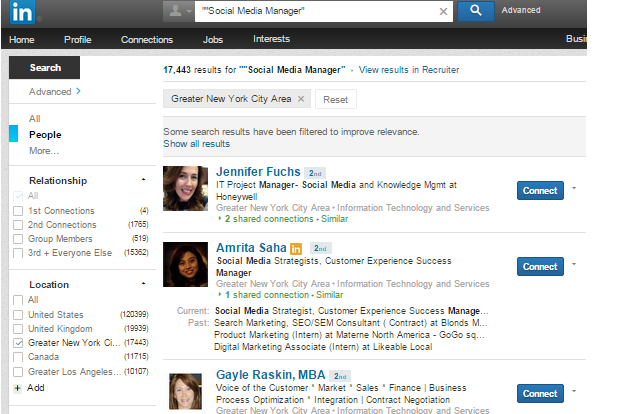Click the LinkedIn premium badge next to Amrita Saha
The width and height of the screenshot is (626, 414).
[296, 249]
